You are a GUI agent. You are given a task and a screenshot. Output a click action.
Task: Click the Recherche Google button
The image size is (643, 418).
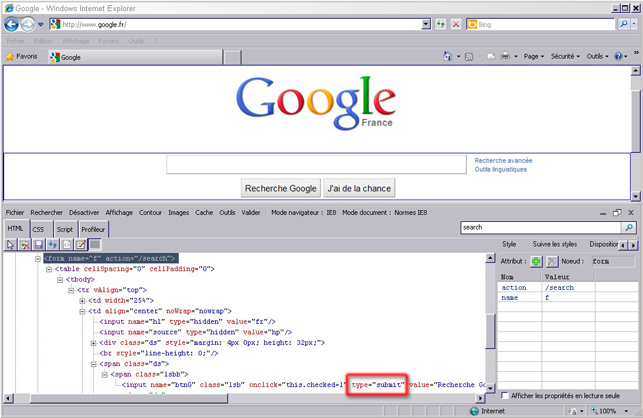click(x=280, y=188)
